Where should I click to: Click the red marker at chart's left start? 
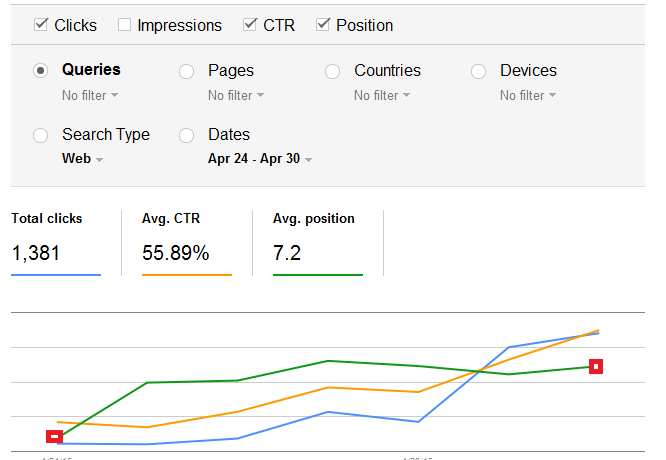tap(55, 436)
